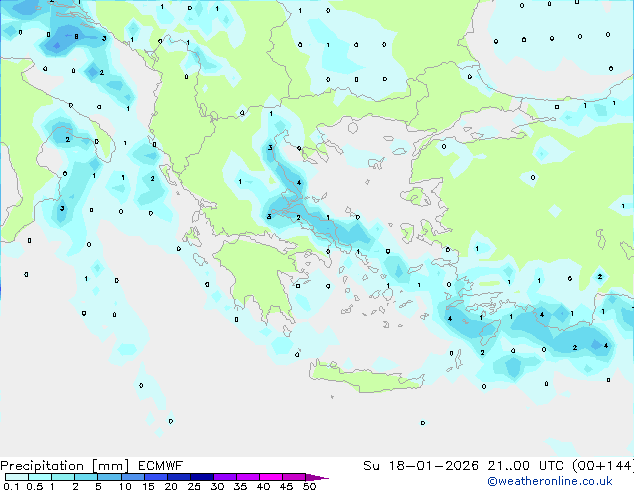This screenshot has height=490, width=634.
Task: Click the 2–5 mm legend color swatch
Action: (86, 477)
